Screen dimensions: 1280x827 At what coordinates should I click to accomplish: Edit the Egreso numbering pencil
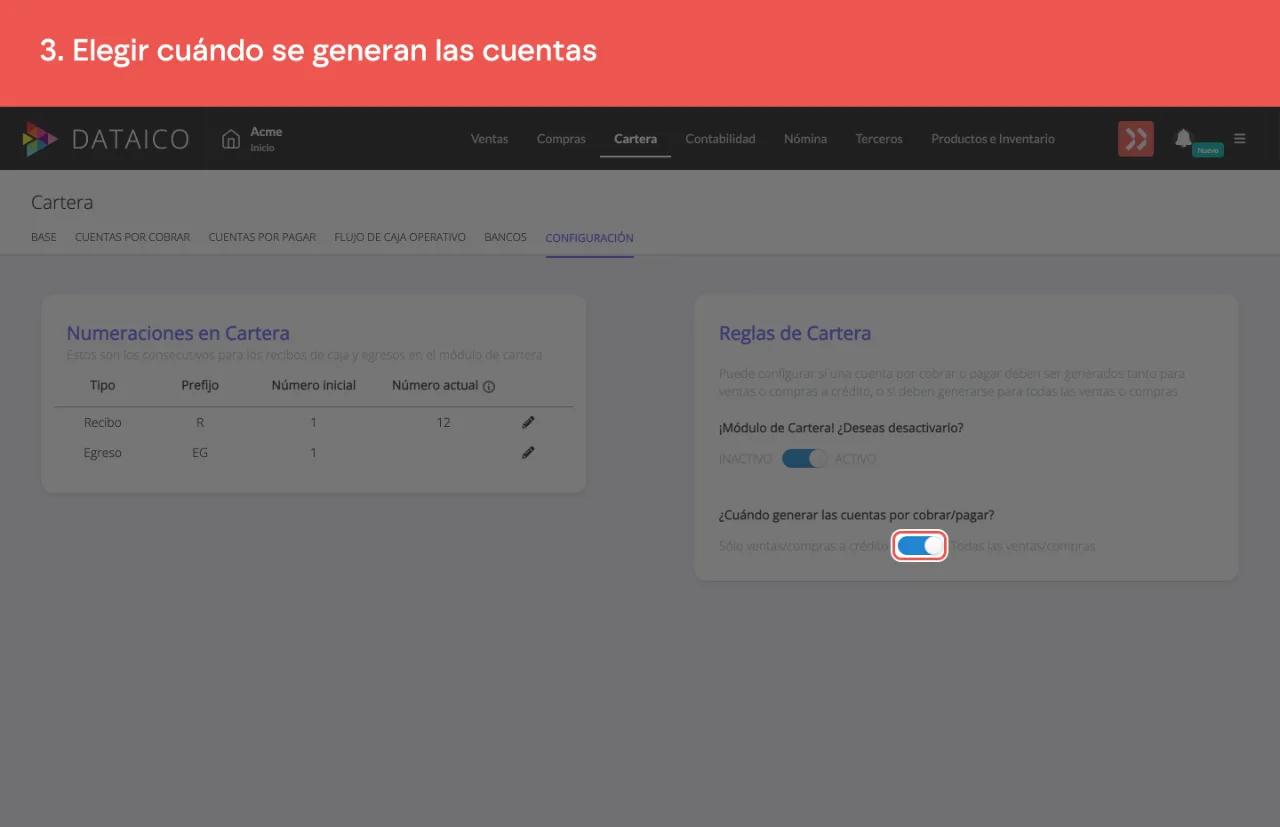[x=528, y=452]
